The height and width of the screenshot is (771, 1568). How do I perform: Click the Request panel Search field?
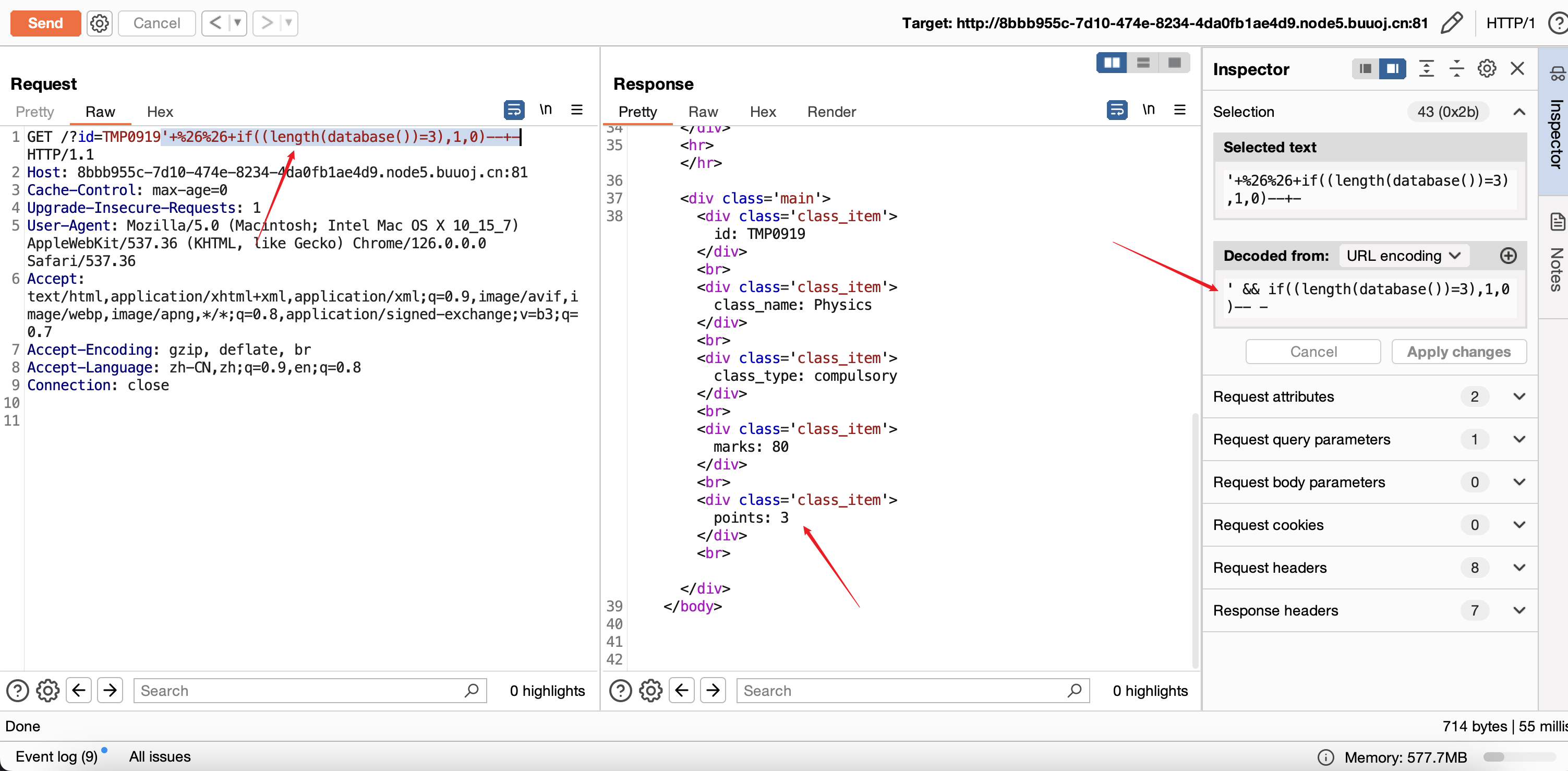tap(310, 691)
